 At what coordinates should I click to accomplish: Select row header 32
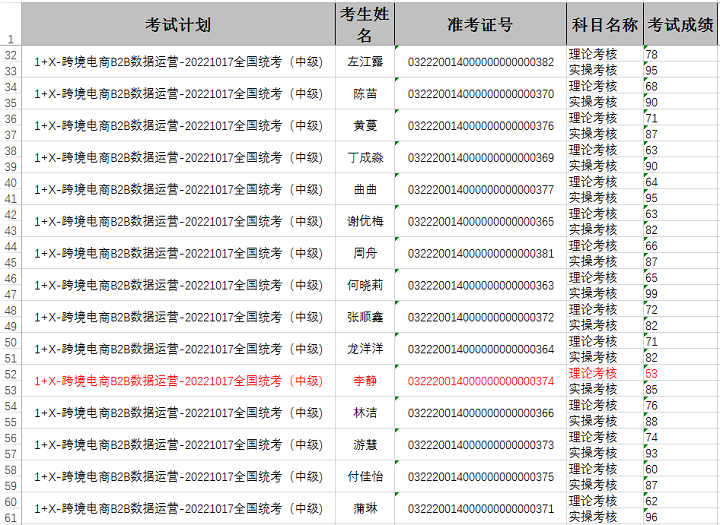tap(11, 55)
